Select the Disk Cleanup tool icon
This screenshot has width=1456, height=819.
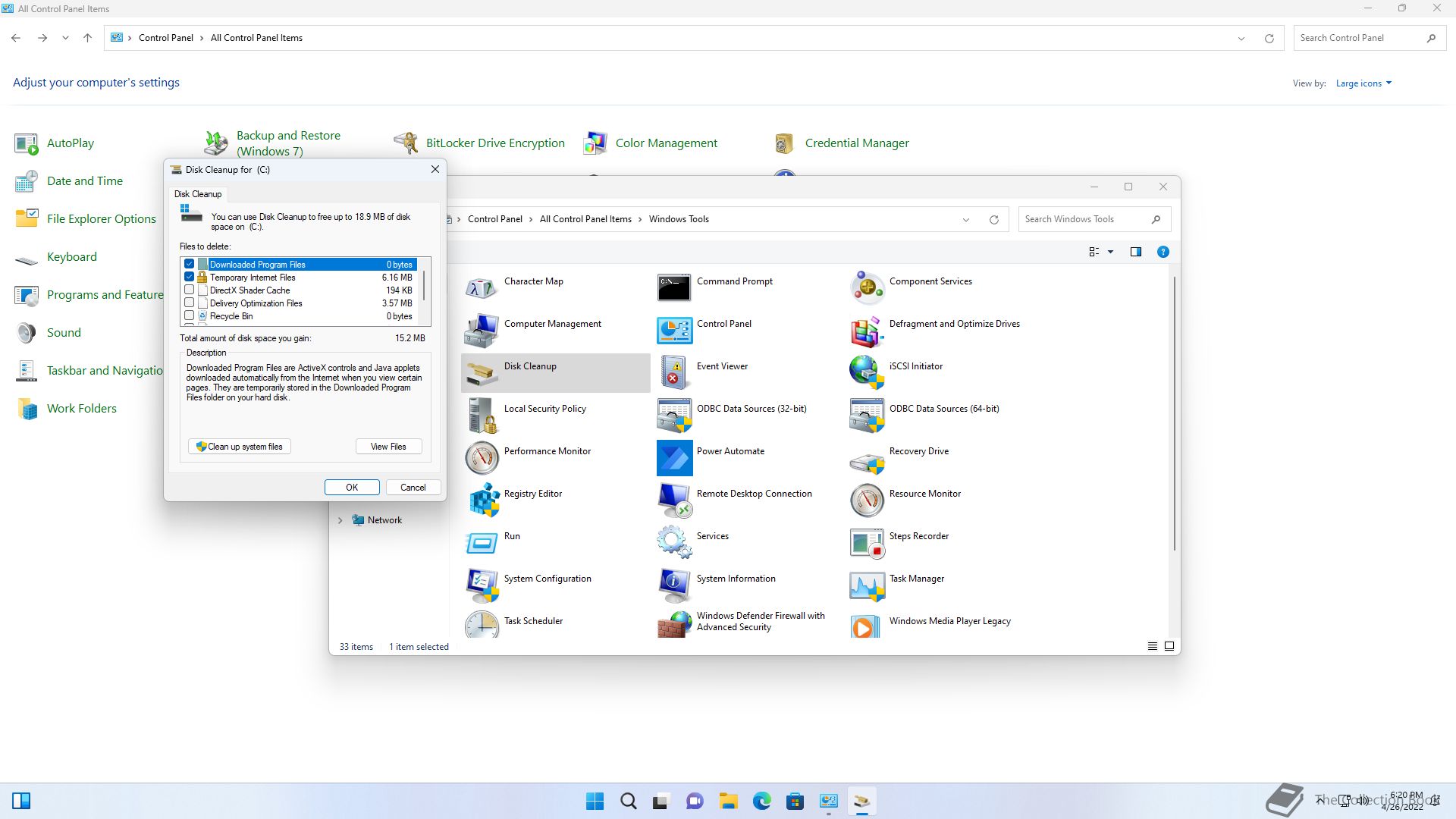[482, 372]
